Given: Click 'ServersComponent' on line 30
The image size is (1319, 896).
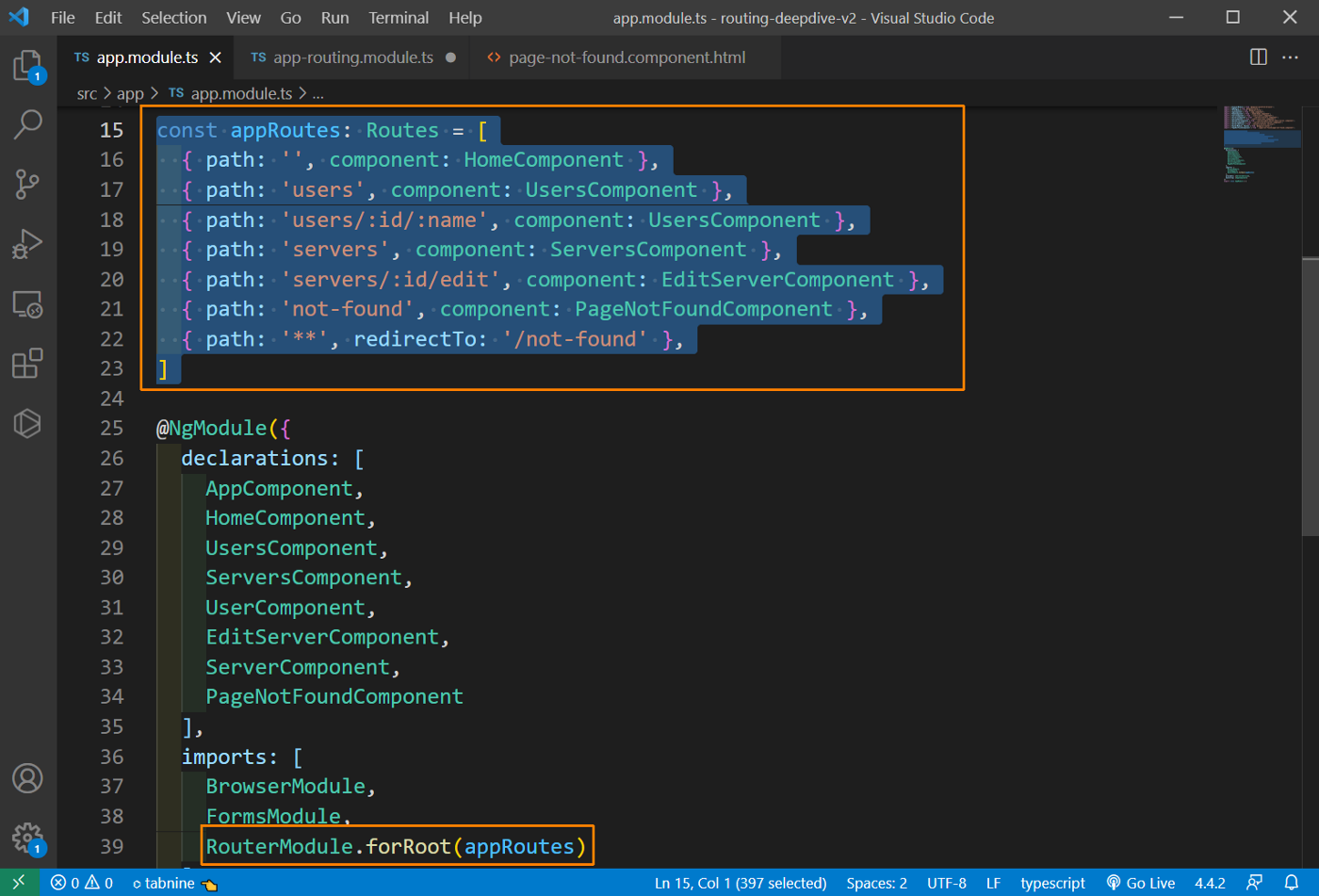Looking at the screenshot, I should click(303, 578).
